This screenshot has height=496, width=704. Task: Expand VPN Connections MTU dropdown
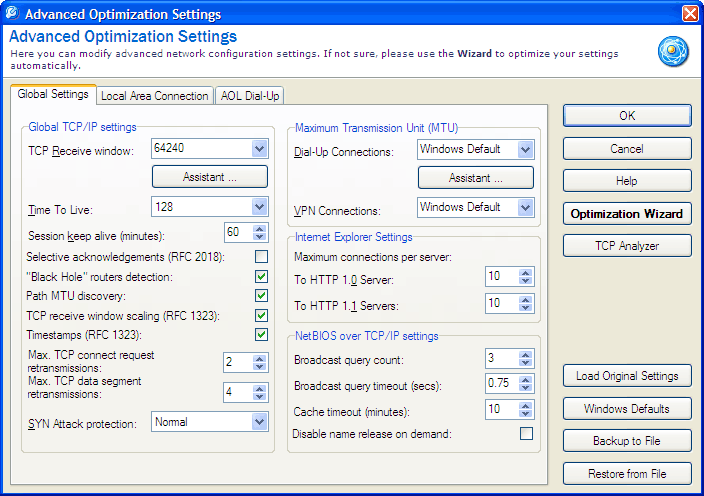point(525,208)
